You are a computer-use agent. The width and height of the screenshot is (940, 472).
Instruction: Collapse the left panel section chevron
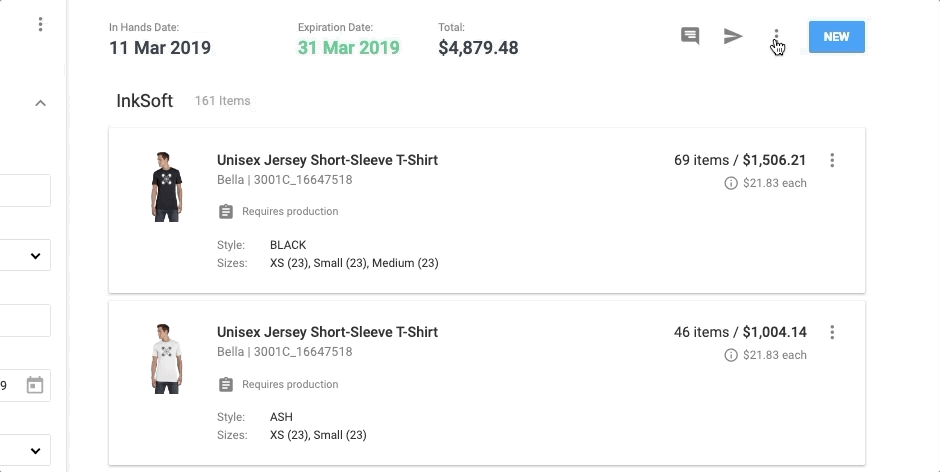click(x=40, y=103)
